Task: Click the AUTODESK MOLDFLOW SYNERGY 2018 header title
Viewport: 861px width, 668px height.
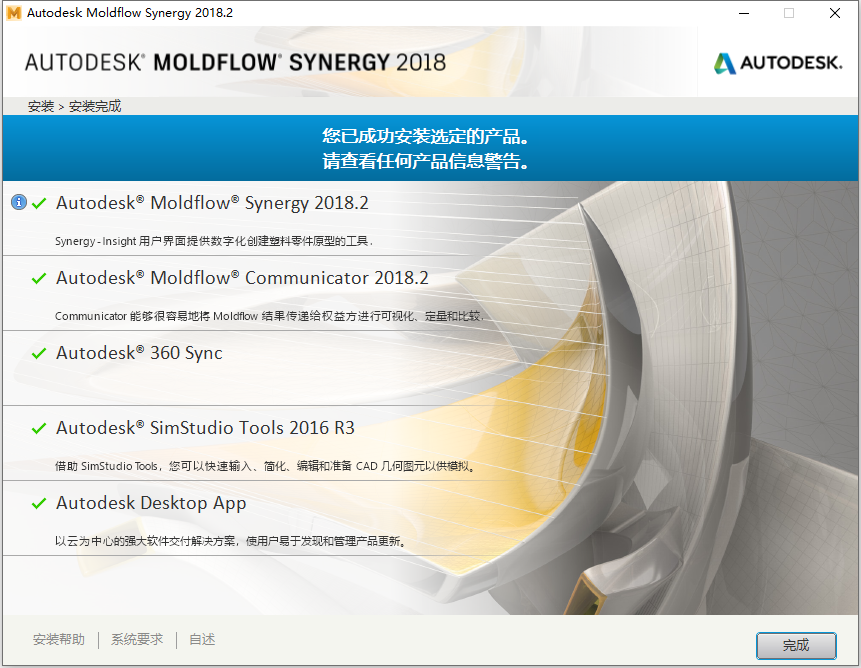Action: point(236,63)
